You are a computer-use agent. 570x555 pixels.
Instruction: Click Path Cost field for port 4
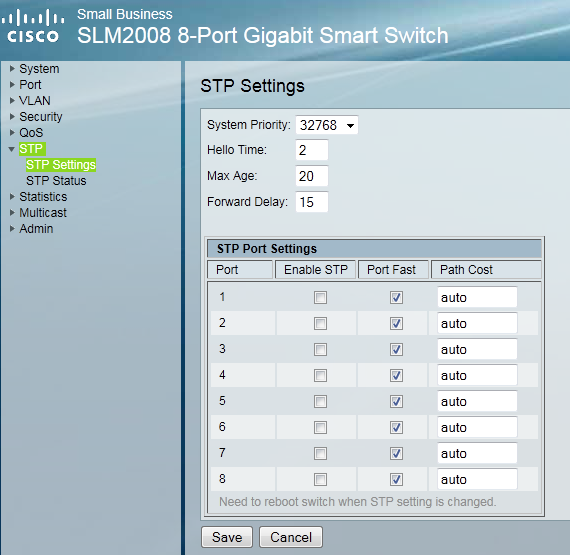[477, 375]
